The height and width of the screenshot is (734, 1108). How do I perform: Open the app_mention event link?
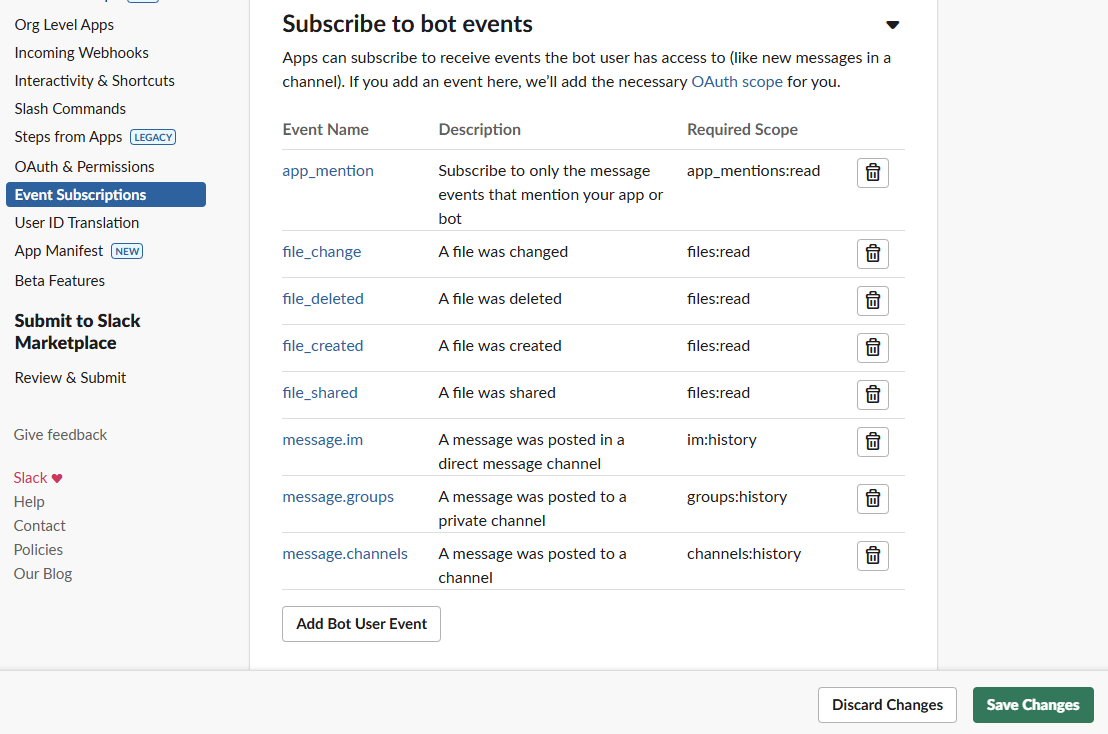coord(328,171)
